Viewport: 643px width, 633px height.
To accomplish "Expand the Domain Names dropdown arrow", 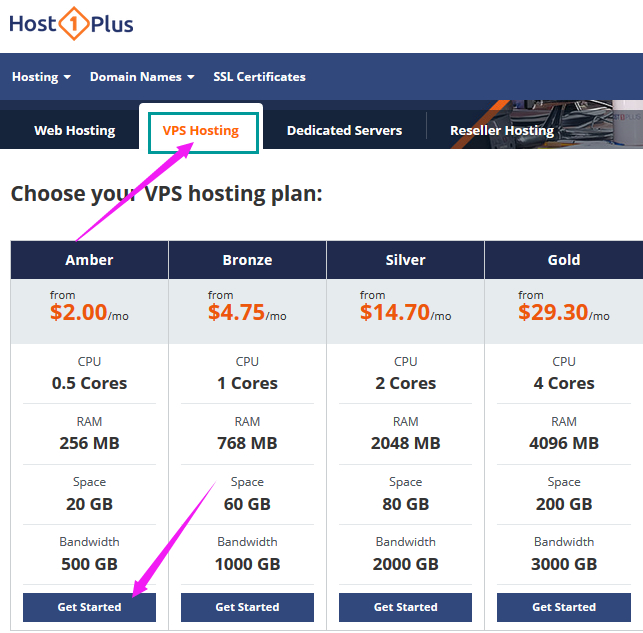I will (191, 77).
